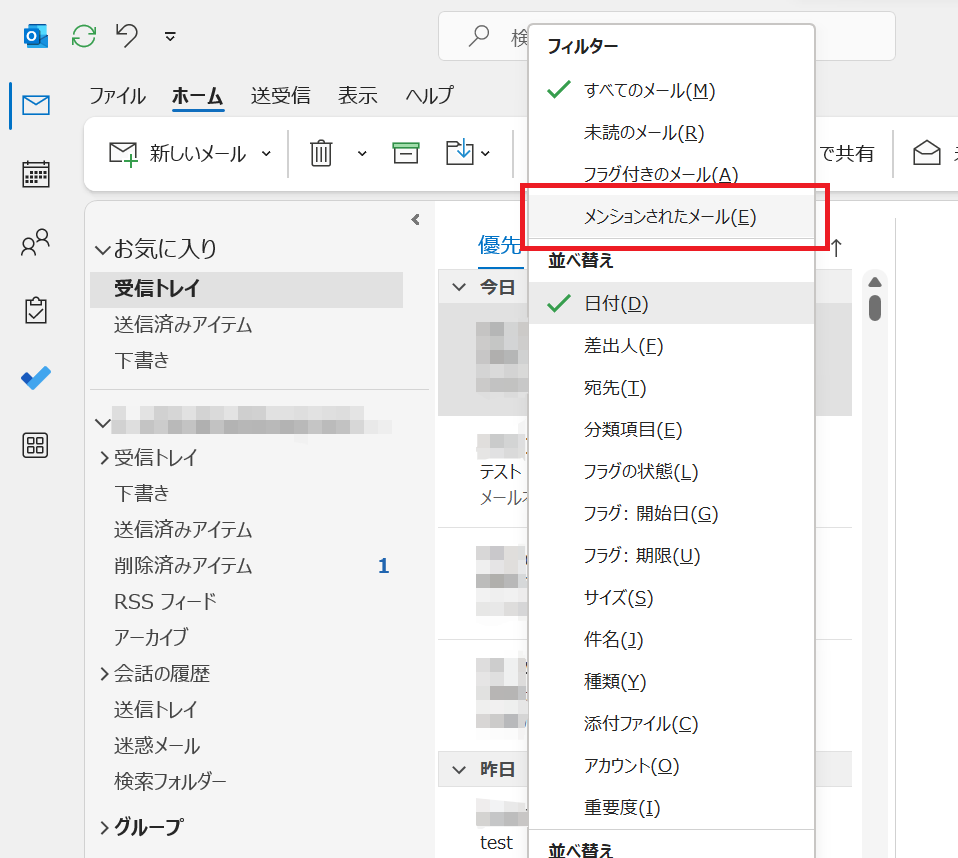Viewport: 958px width, 858px height.
Task: Click the 新しいメール button
Action: click(x=179, y=153)
